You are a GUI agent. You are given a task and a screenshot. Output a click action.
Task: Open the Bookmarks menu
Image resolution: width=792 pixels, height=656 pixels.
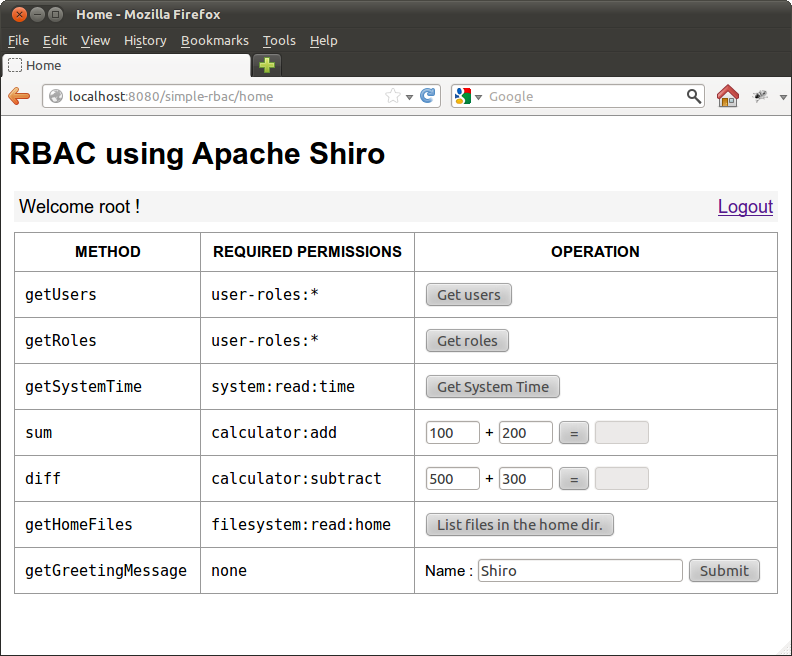(214, 41)
